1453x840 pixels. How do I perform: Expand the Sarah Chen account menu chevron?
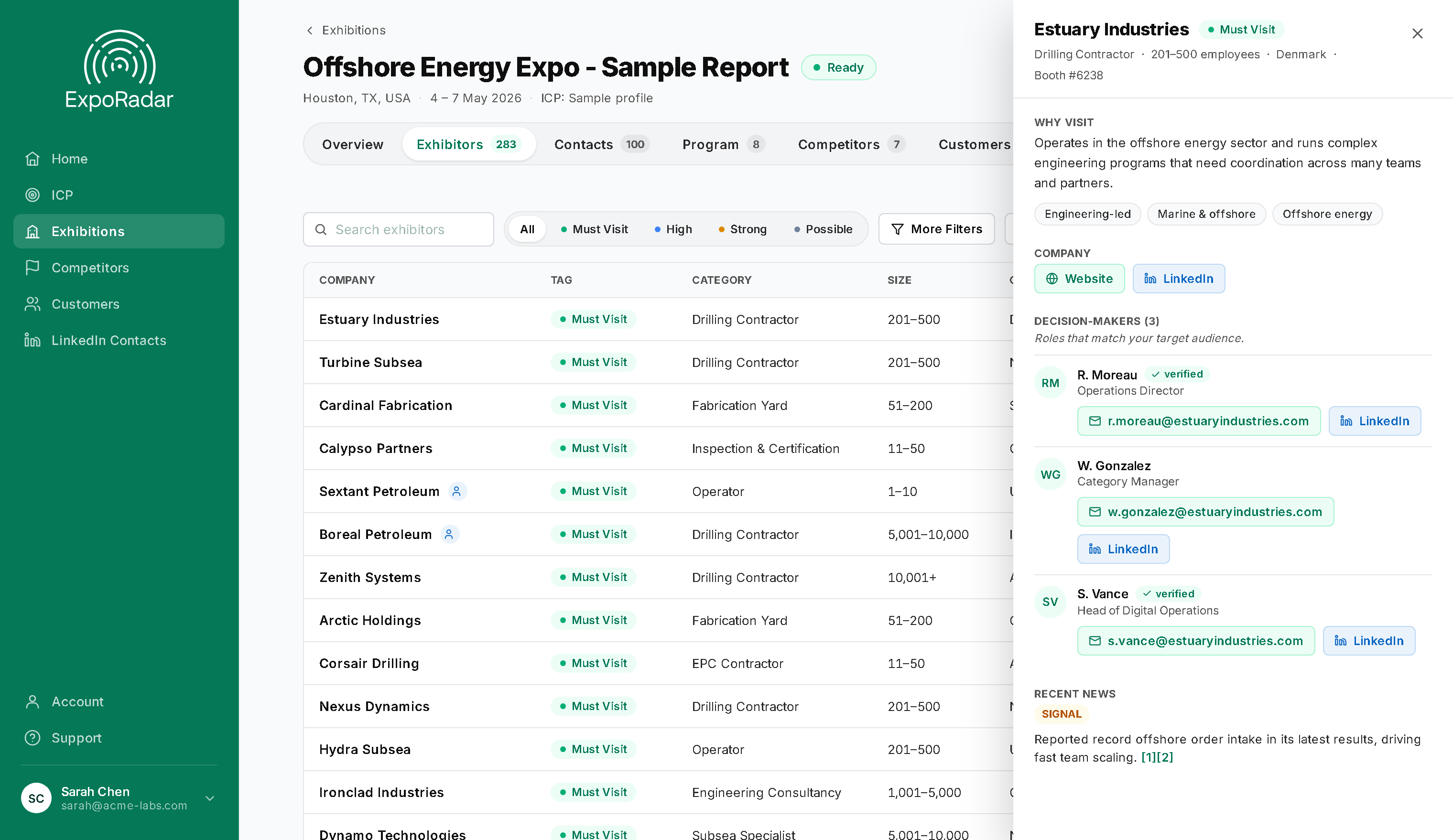tap(210, 798)
